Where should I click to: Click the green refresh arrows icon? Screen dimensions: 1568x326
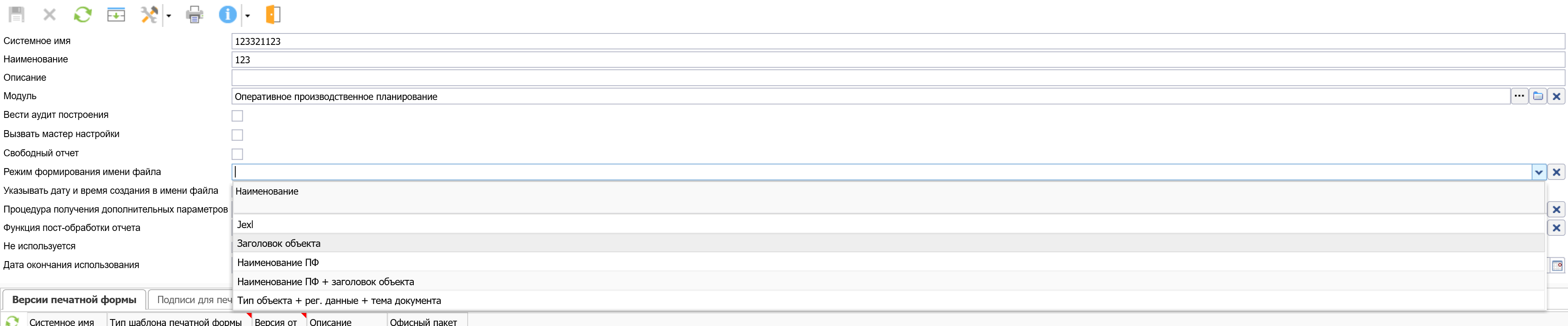click(x=82, y=15)
